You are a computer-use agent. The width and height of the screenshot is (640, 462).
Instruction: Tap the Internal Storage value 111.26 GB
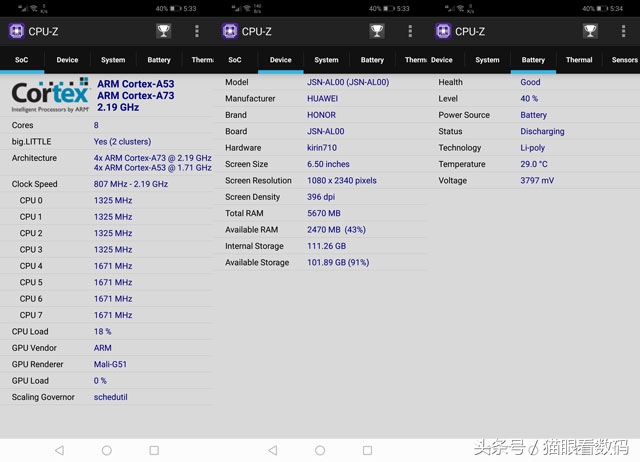327,246
